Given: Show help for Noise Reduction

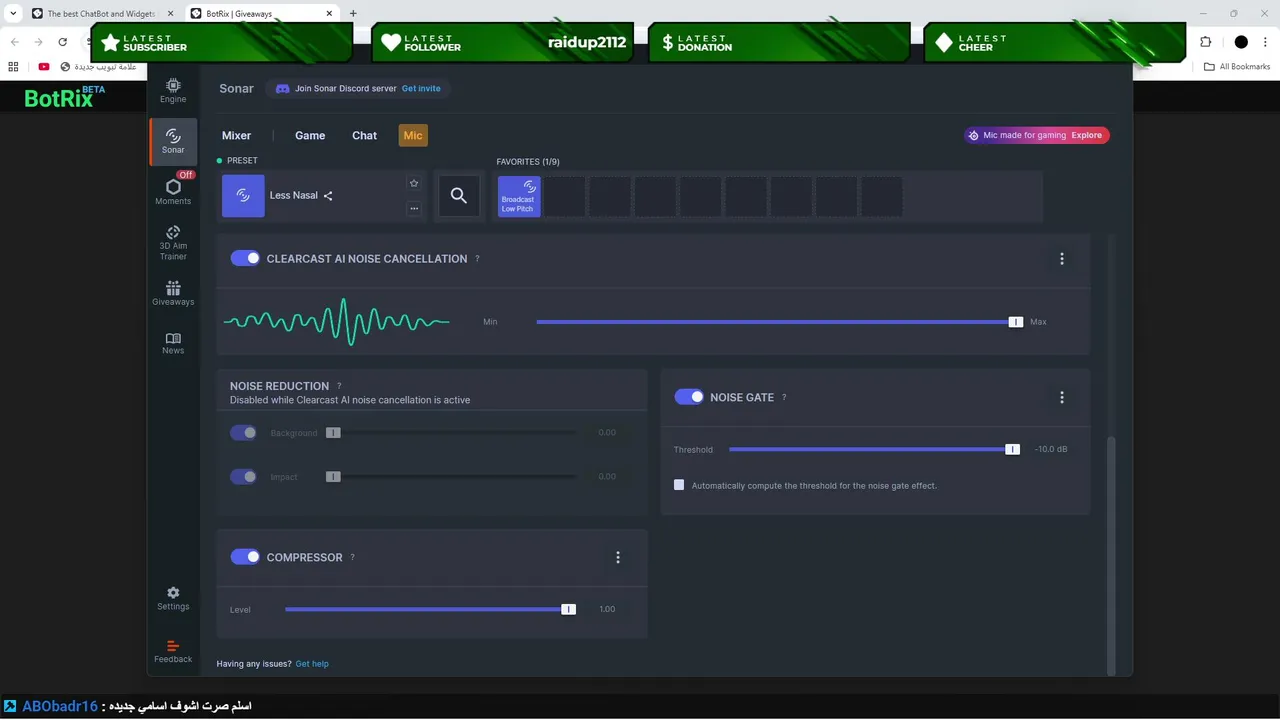Looking at the screenshot, I should point(339,386).
